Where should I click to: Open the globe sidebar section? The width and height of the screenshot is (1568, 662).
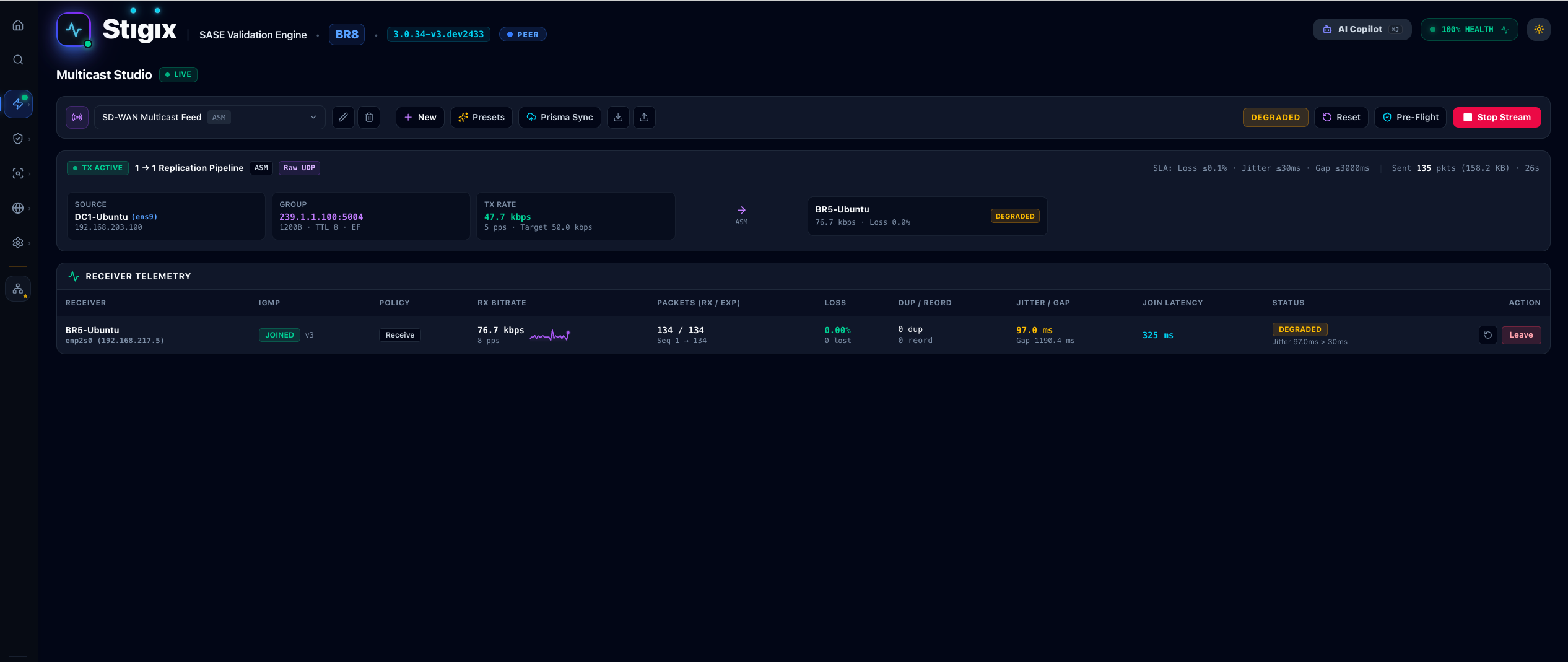coord(18,208)
